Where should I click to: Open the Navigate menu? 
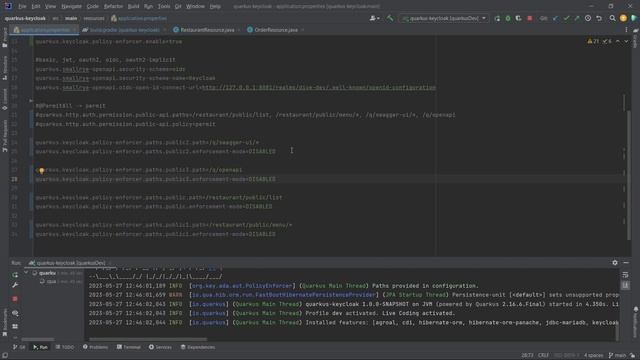pyautogui.click(x=71, y=6)
